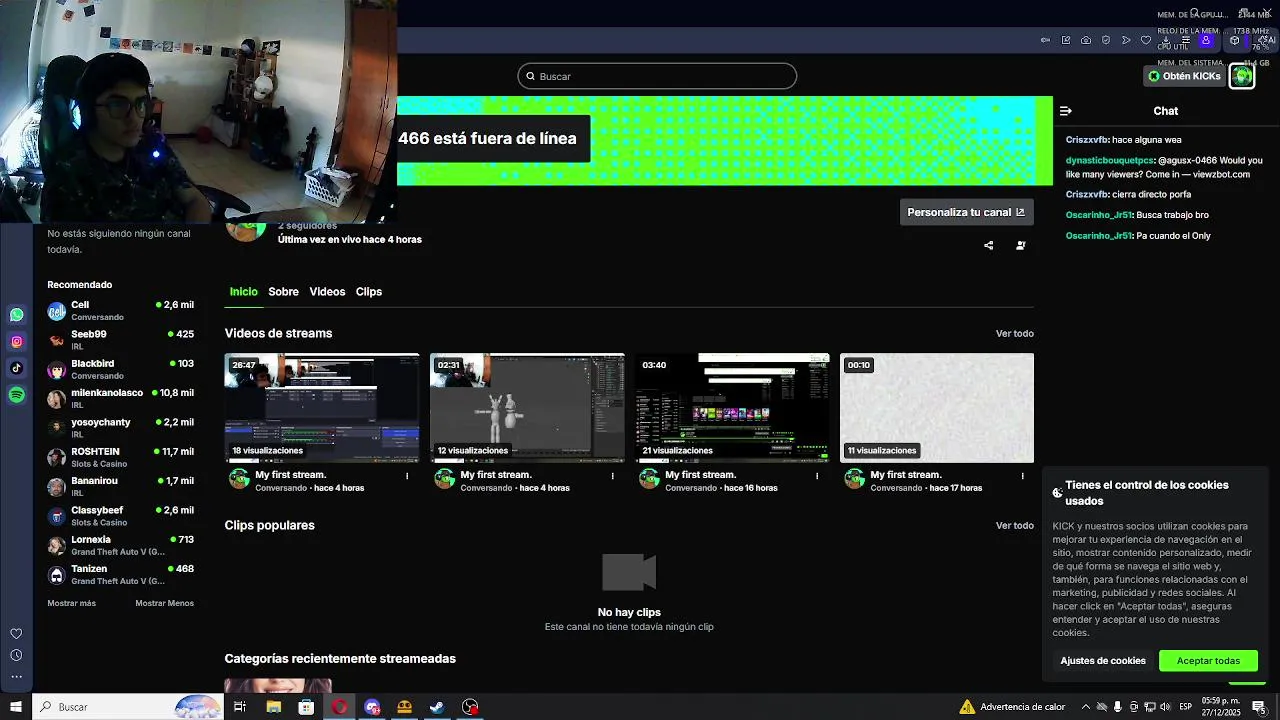This screenshot has height=720, width=1280.
Task: Open options menu for 03:40 video
Action: (x=817, y=476)
